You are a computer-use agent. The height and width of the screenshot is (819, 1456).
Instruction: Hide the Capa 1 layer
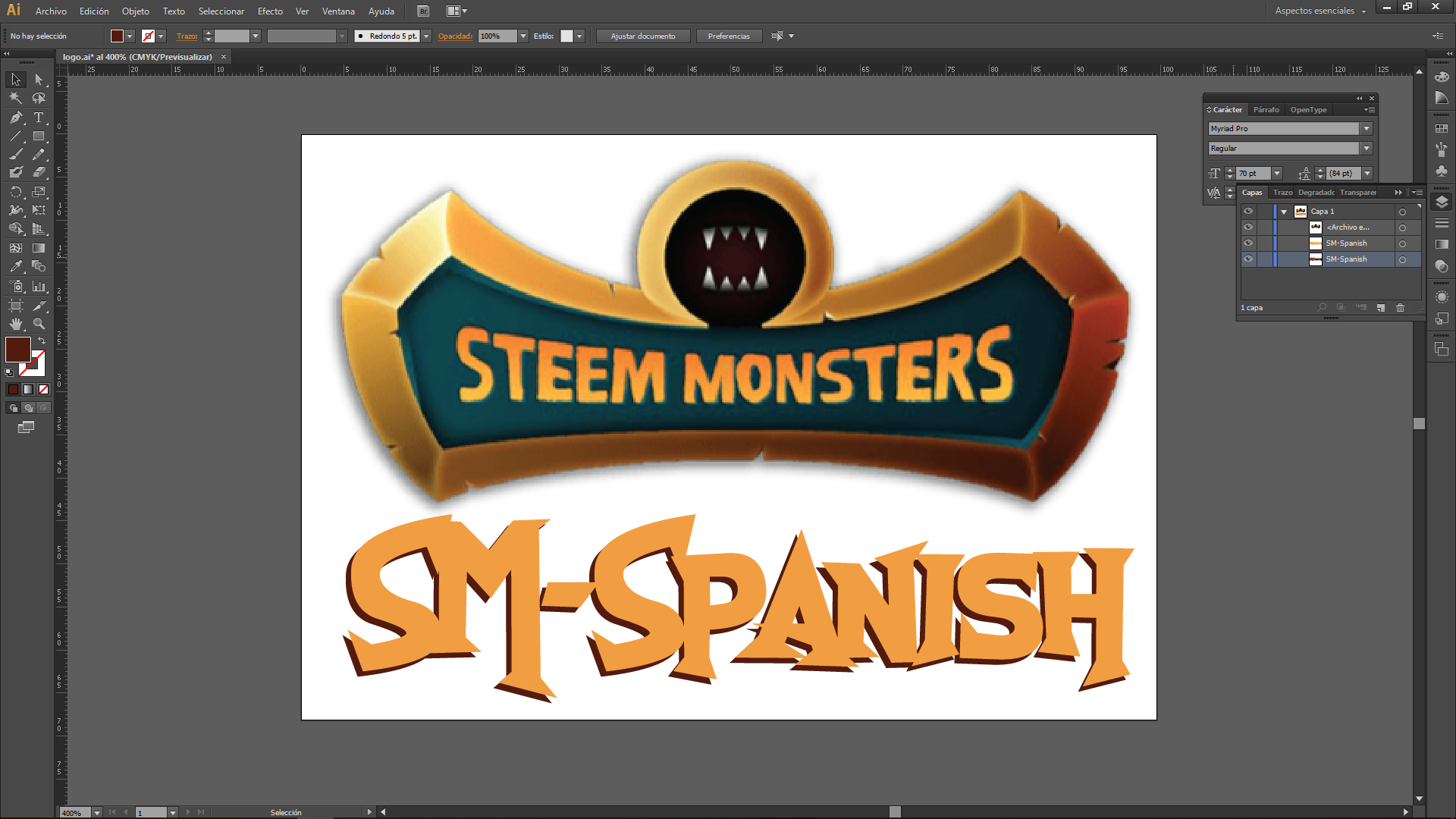pyautogui.click(x=1248, y=212)
